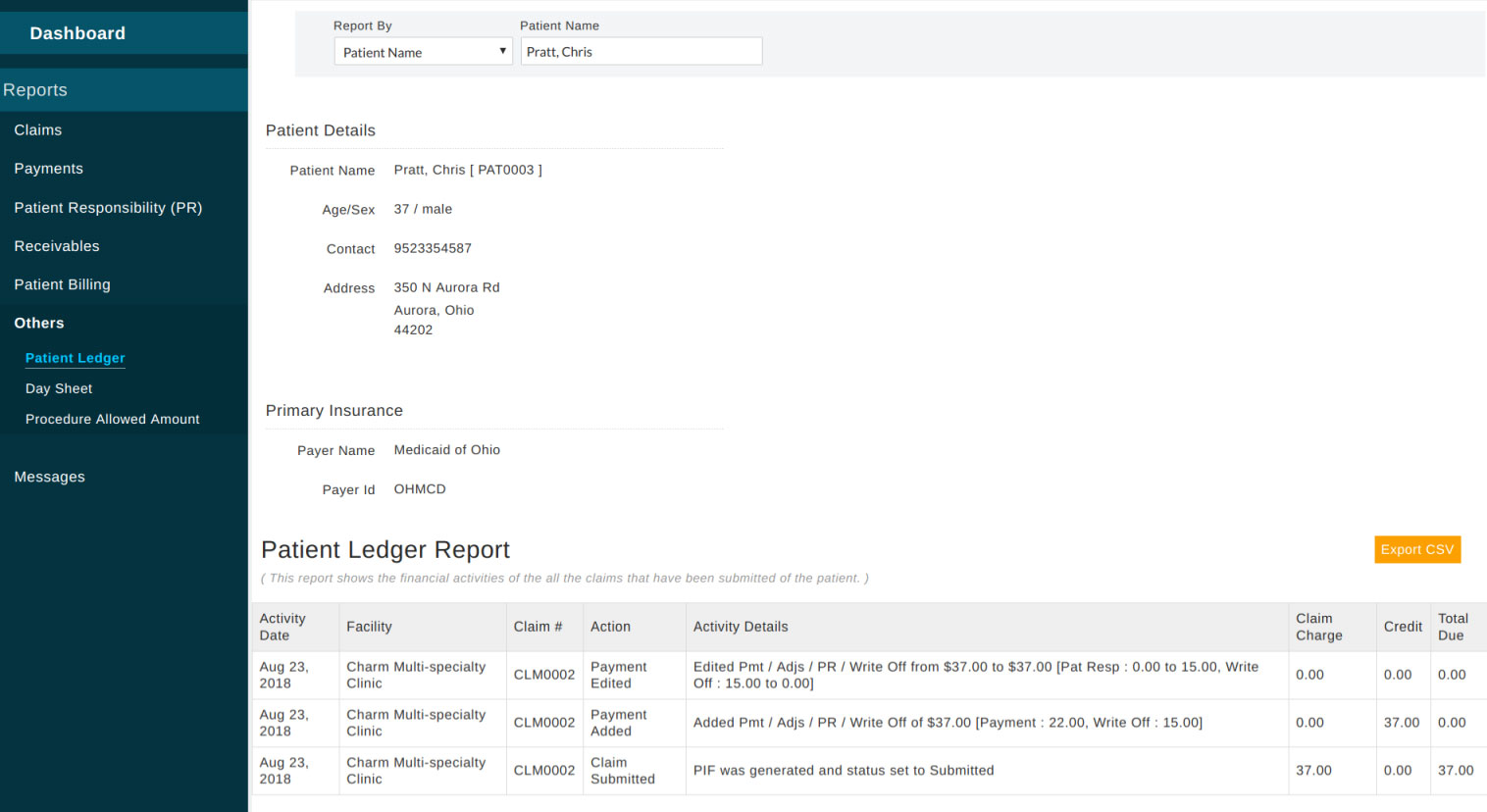1487x812 pixels.
Task: Expand the Others section in the sidebar
Action: 38,323
